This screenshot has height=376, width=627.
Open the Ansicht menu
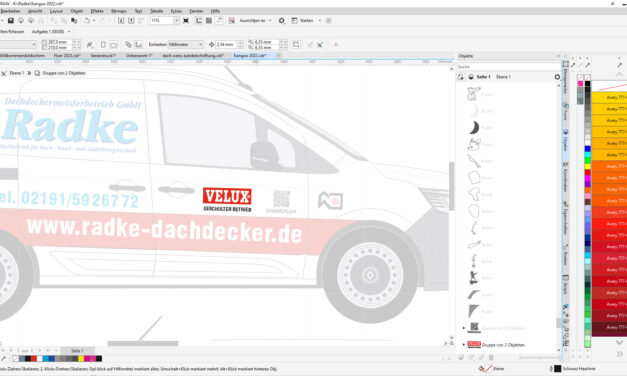pos(35,11)
